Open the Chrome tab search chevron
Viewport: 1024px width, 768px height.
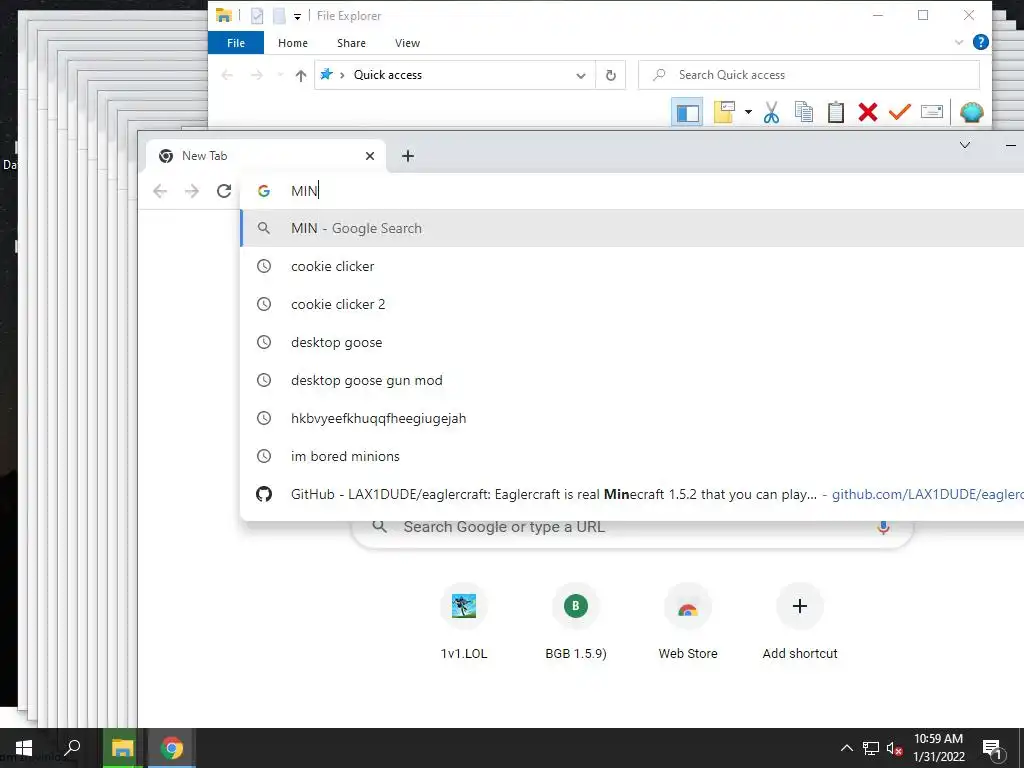(x=965, y=145)
